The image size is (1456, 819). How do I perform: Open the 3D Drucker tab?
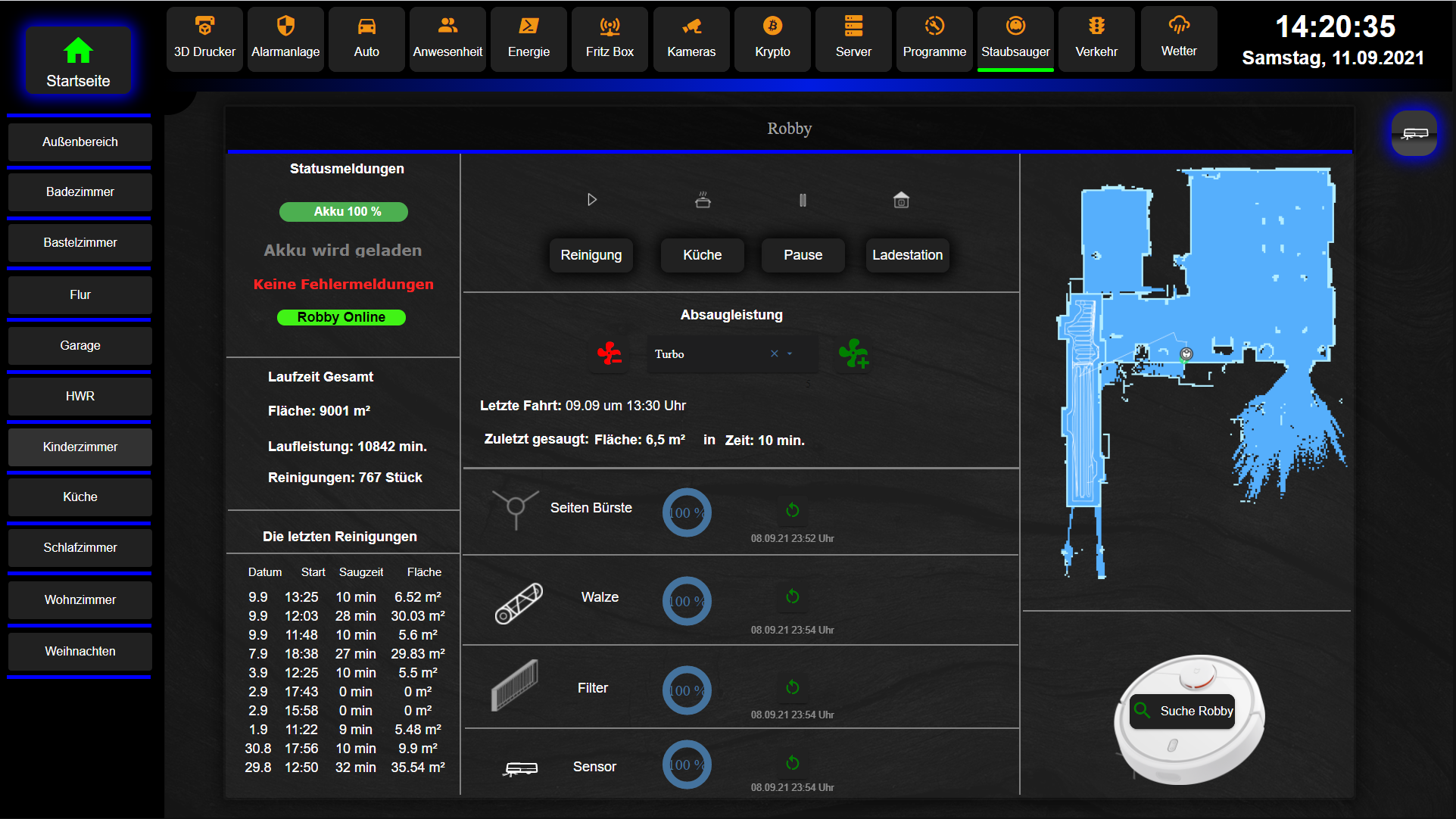pyautogui.click(x=204, y=39)
